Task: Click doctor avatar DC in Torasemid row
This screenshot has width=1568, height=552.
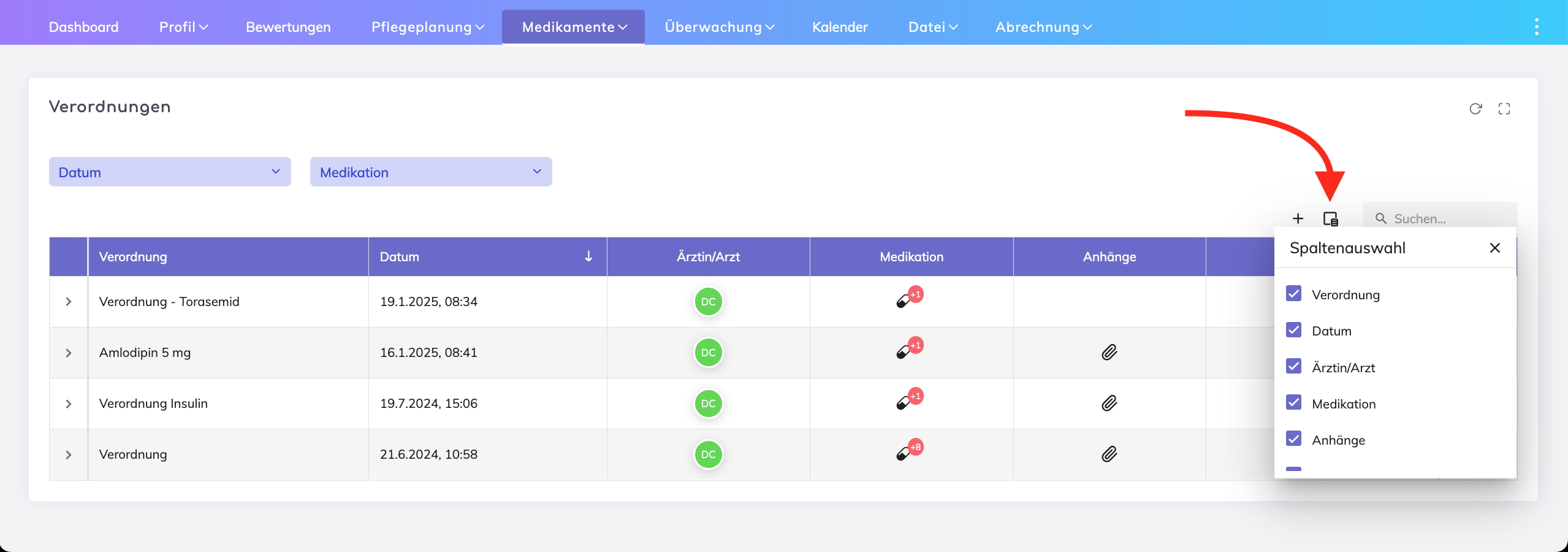Action: [708, 302]
